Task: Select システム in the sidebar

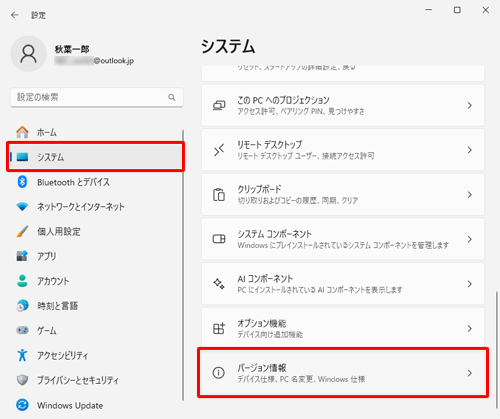Action: click(x=96, y=157)
